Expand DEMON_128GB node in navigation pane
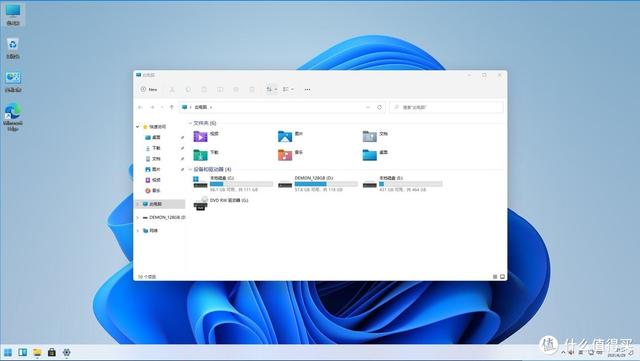640x361 pixels. [138, 217]
